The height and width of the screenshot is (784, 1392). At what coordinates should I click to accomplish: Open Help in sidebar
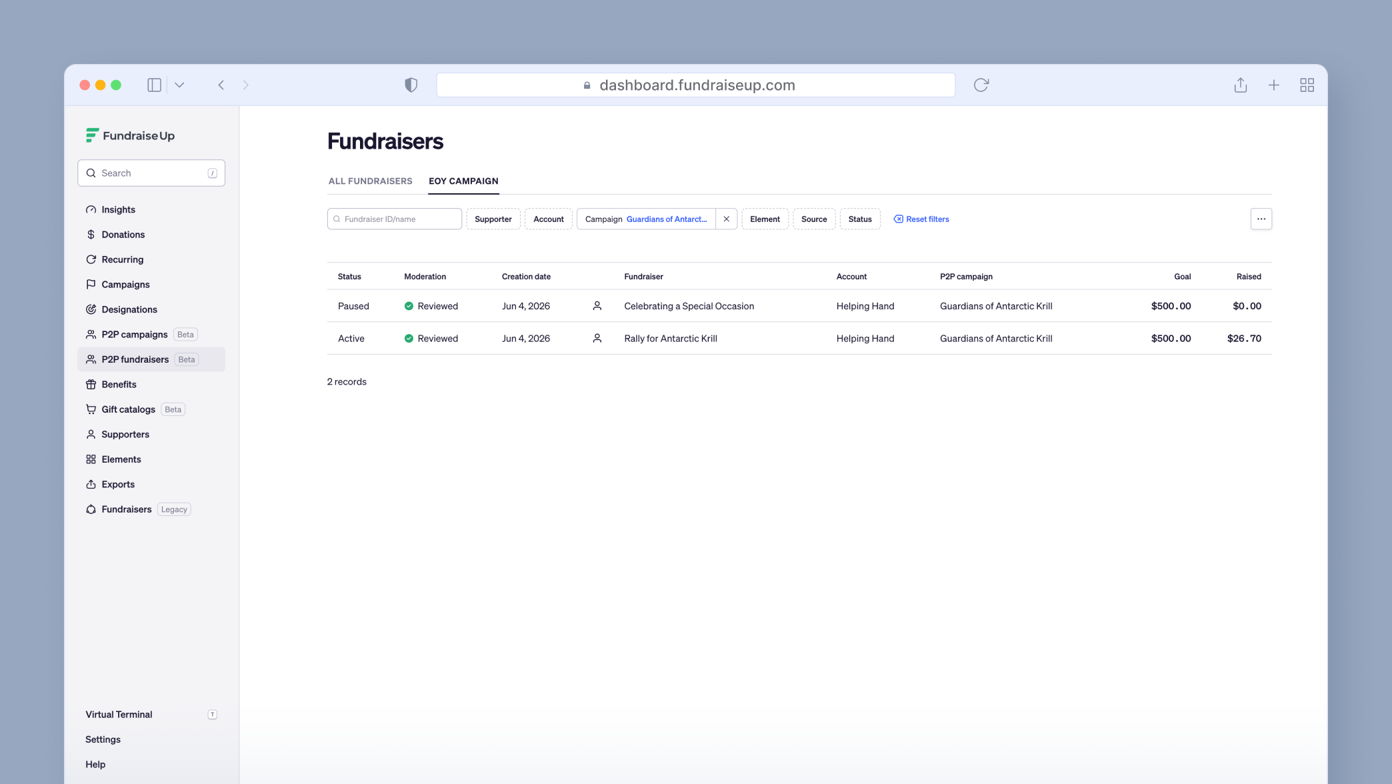[95, 765]
